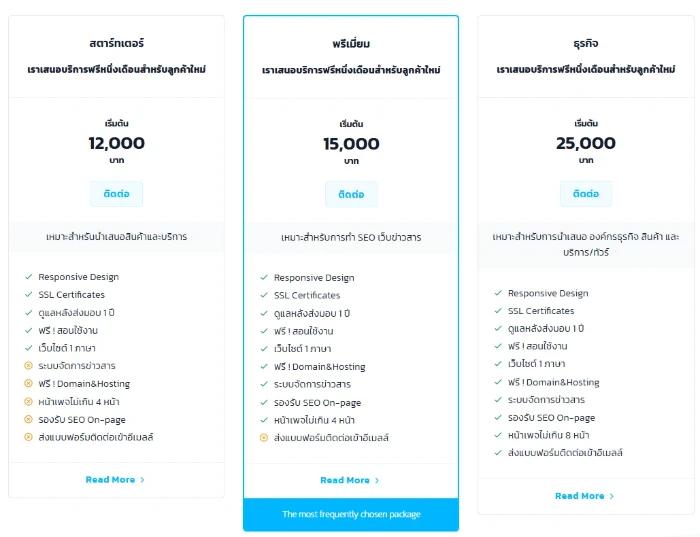Click the ติดต่อ button under the 25,000 plan

[586, 194]
